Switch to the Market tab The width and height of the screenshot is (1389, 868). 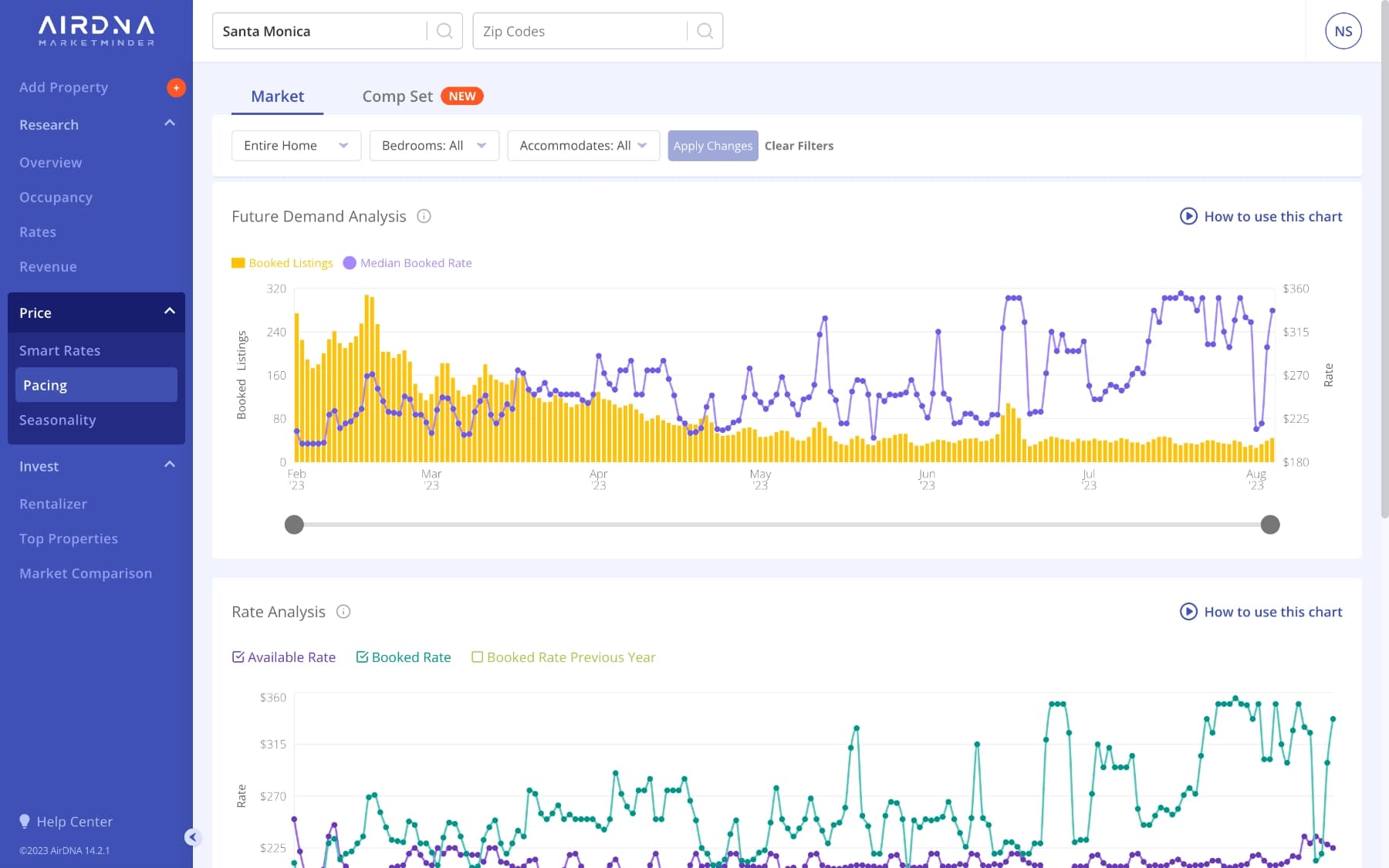pos(277,96)
